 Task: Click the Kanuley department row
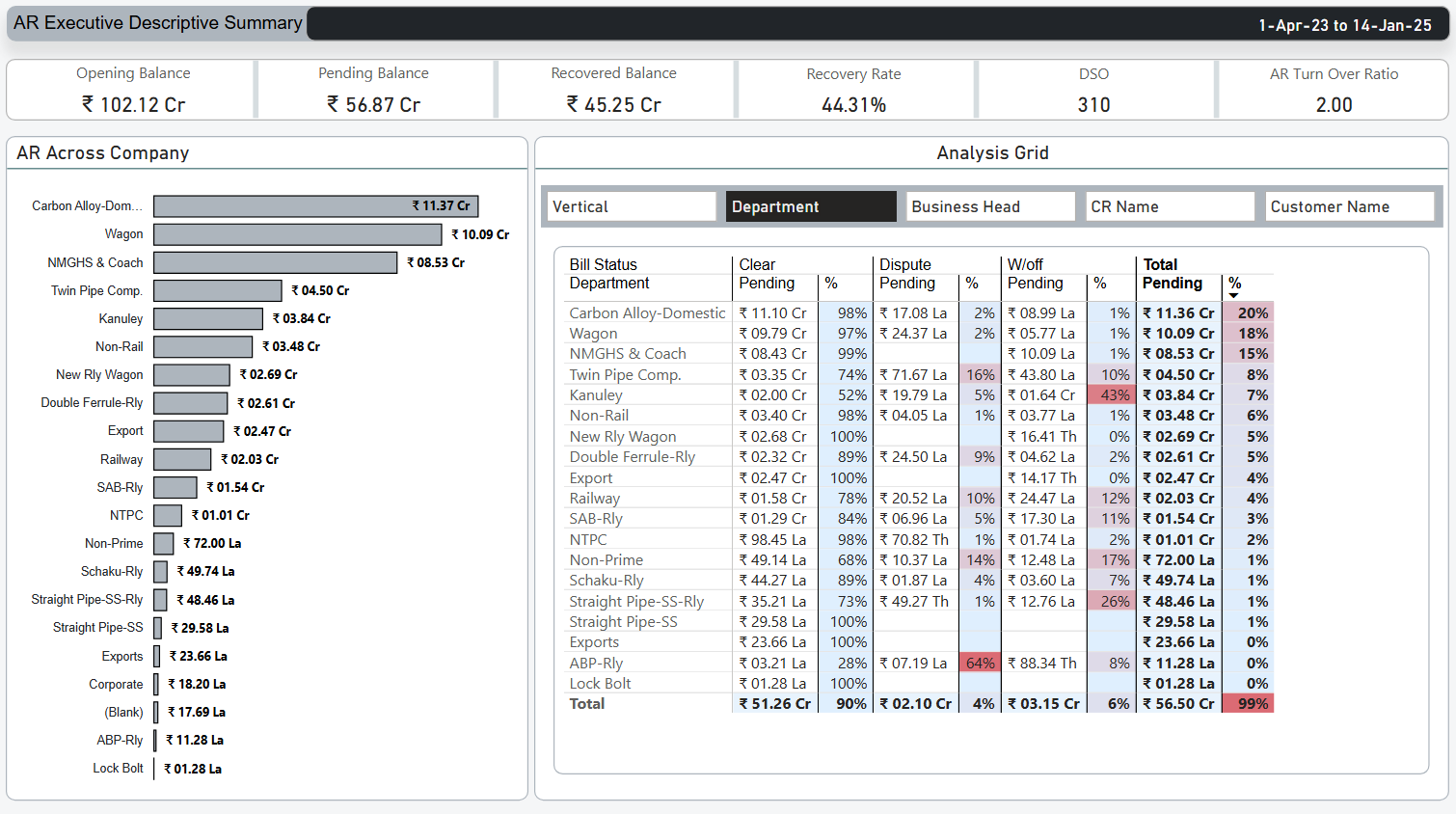[920, 394]
